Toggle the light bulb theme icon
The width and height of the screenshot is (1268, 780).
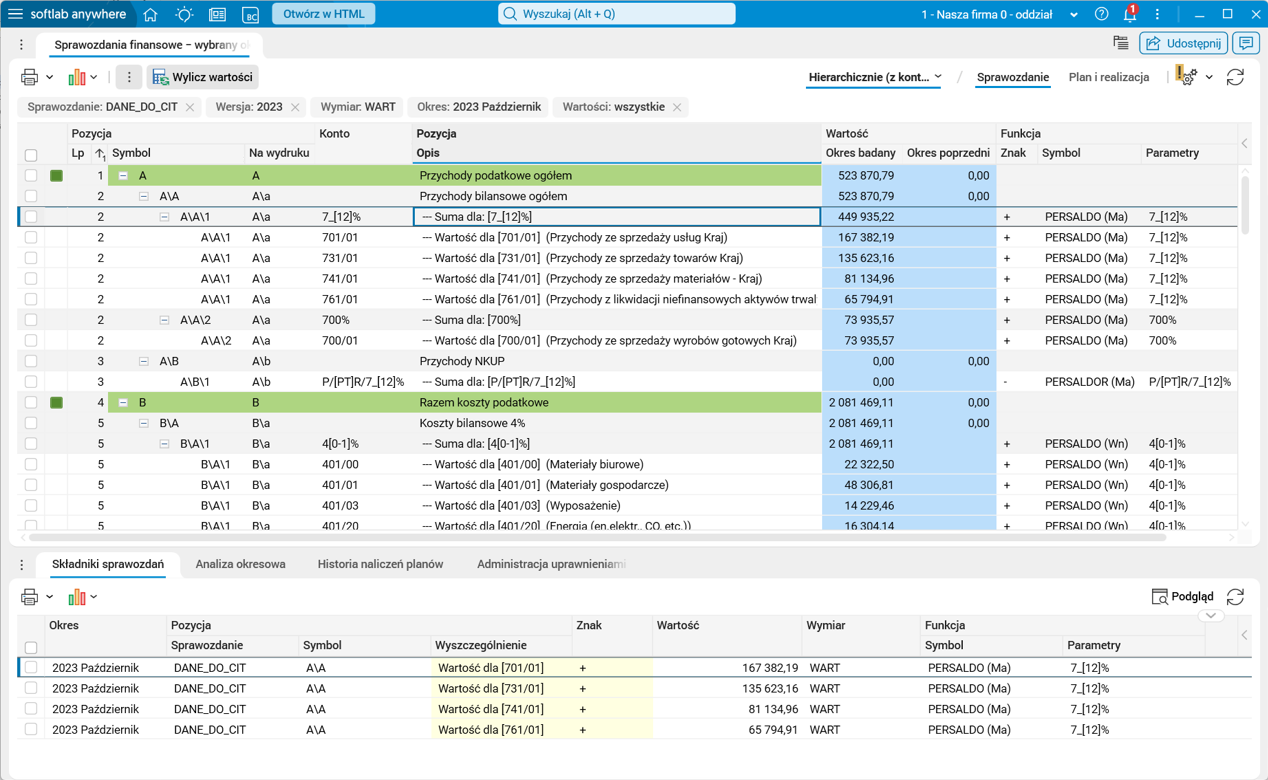click(x=184, y=14)
